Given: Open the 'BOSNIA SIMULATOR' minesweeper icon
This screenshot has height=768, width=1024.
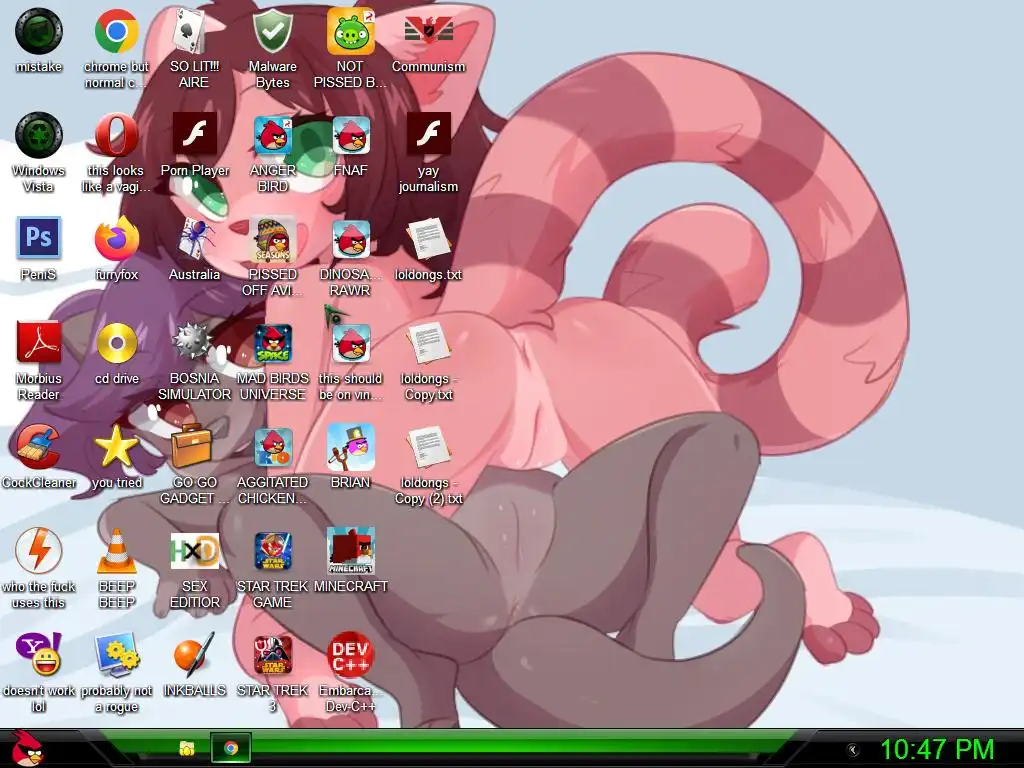Looking at the screenshot, I should pos(194,343).
